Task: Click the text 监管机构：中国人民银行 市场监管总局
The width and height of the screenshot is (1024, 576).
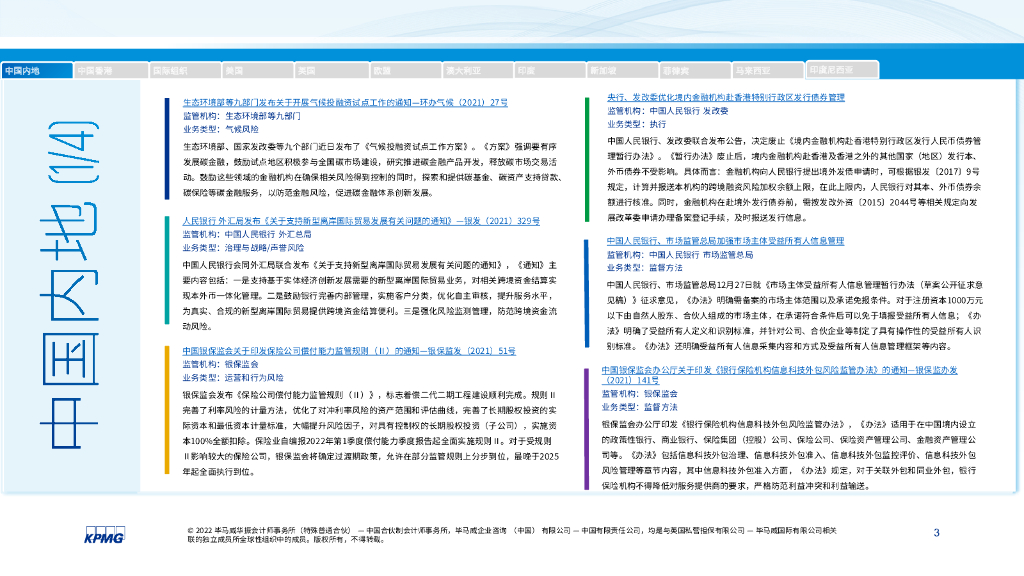Action: (680, 255)
